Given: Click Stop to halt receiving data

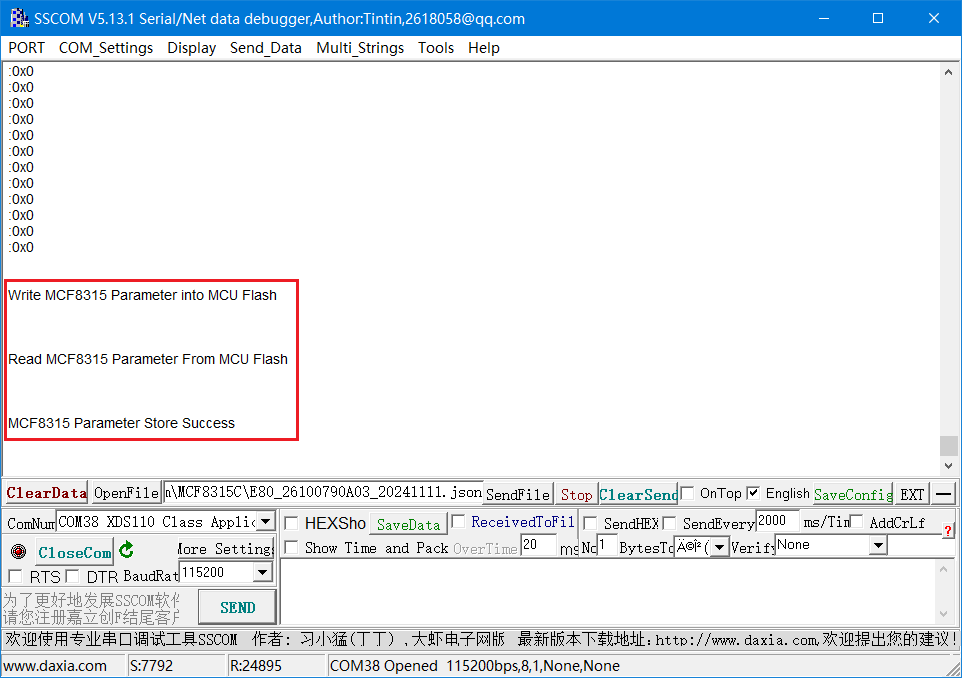Looking at the screenshot, I should pos(575,493).
